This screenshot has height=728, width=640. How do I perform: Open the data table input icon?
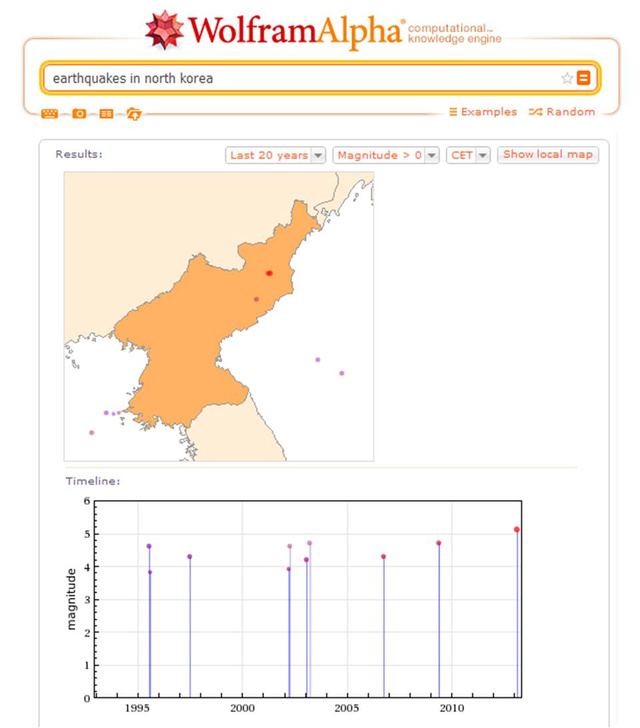coord(106,113)
